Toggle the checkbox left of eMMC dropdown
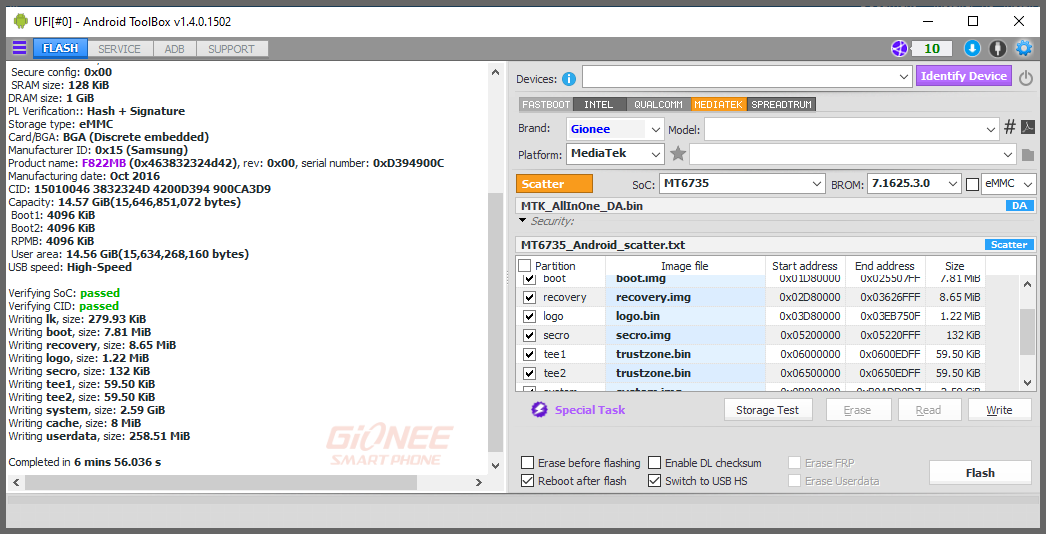 [x=973, y=184]
